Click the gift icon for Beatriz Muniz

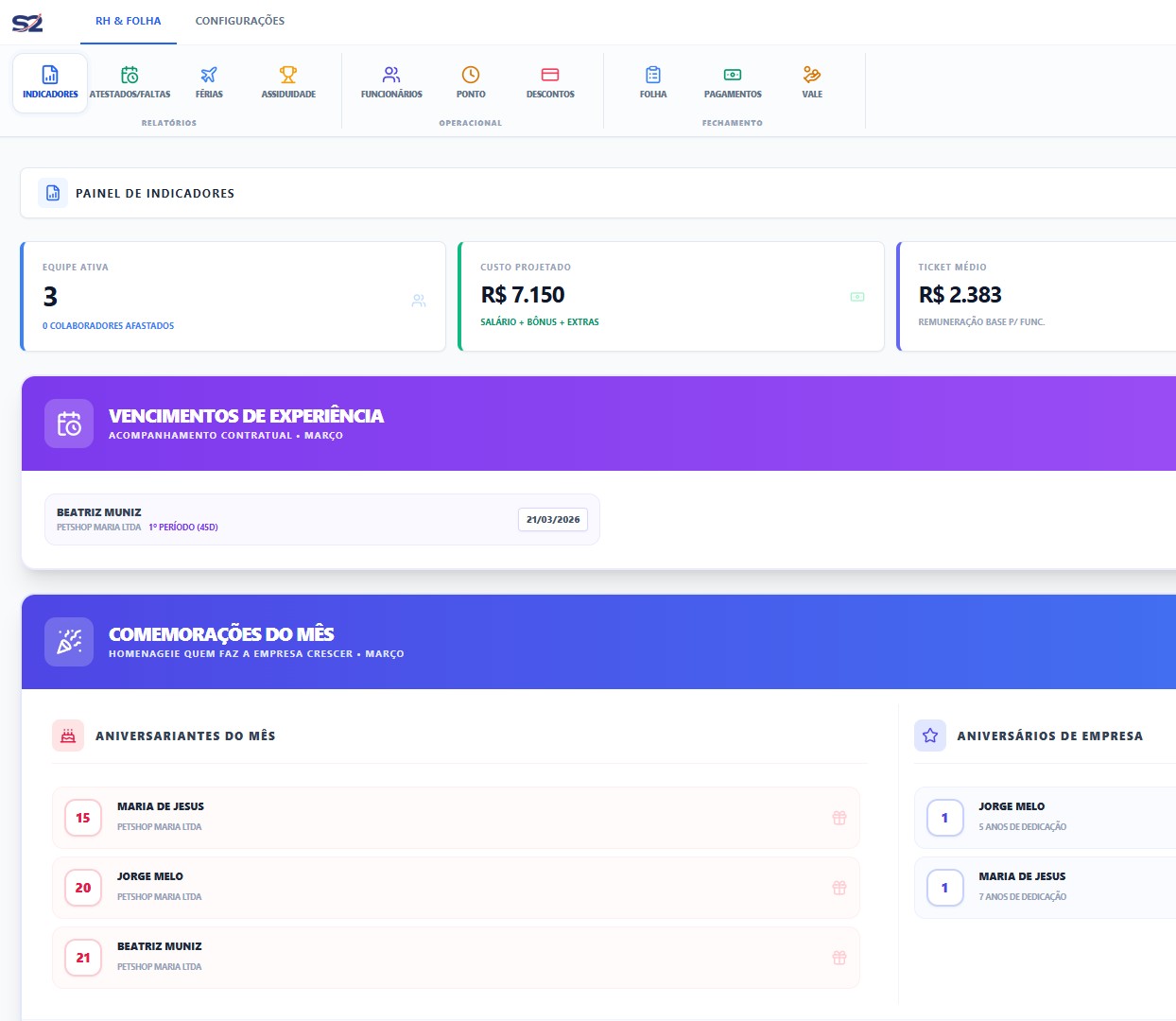(x=839, y=958)
